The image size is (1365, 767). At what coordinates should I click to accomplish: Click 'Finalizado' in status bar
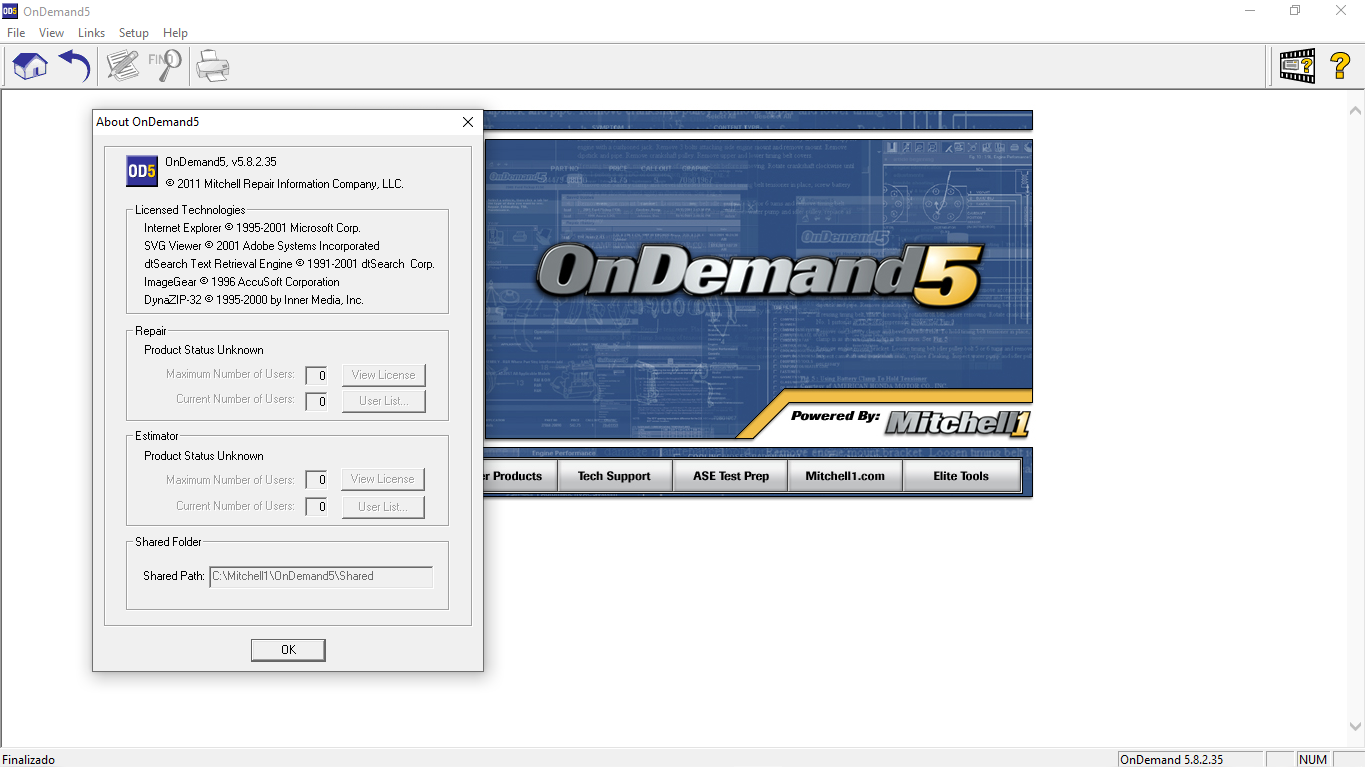[x=29, y=760]
